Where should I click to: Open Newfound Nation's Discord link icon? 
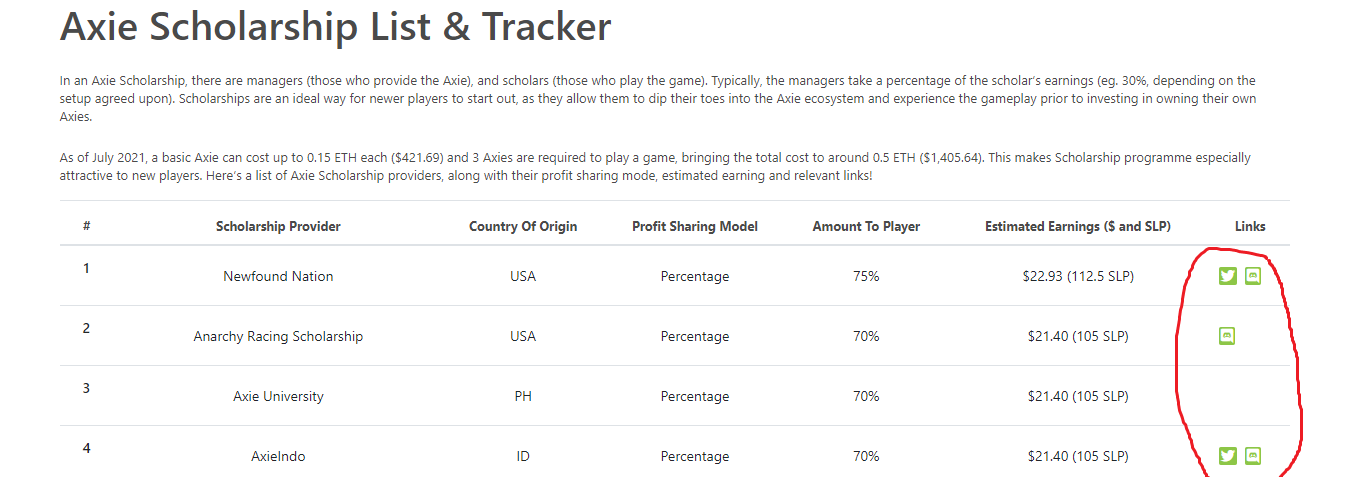coord(1252,276)
